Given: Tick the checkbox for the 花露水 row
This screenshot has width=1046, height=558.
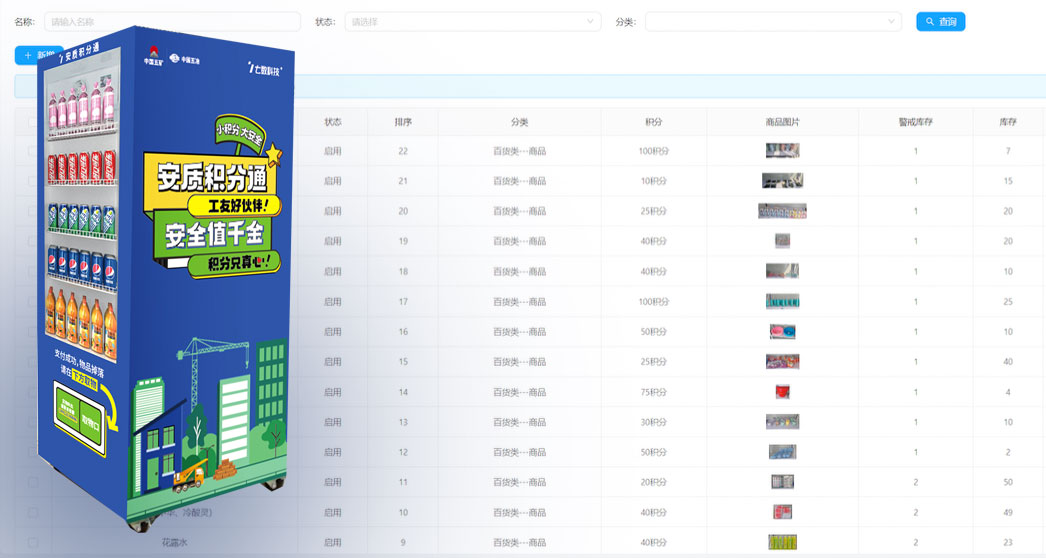Looking at the screenshot, I should click(x=33, y=542).
